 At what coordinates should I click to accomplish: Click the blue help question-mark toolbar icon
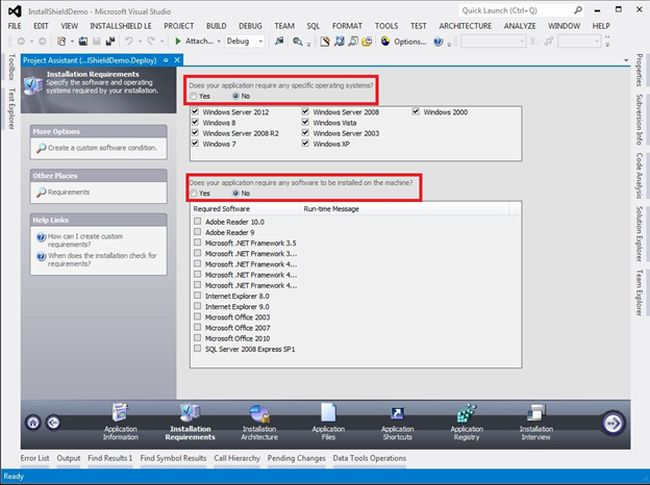(438, 41)
